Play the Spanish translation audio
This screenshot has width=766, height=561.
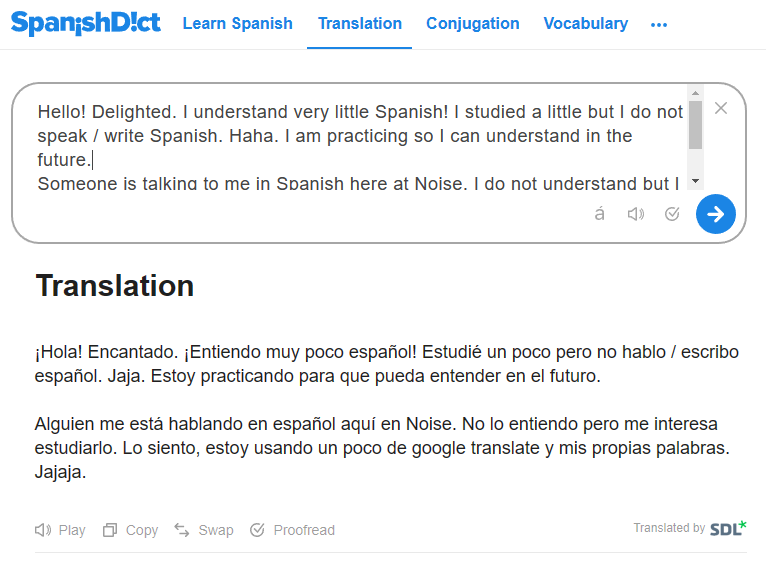[x=60, y=530]
